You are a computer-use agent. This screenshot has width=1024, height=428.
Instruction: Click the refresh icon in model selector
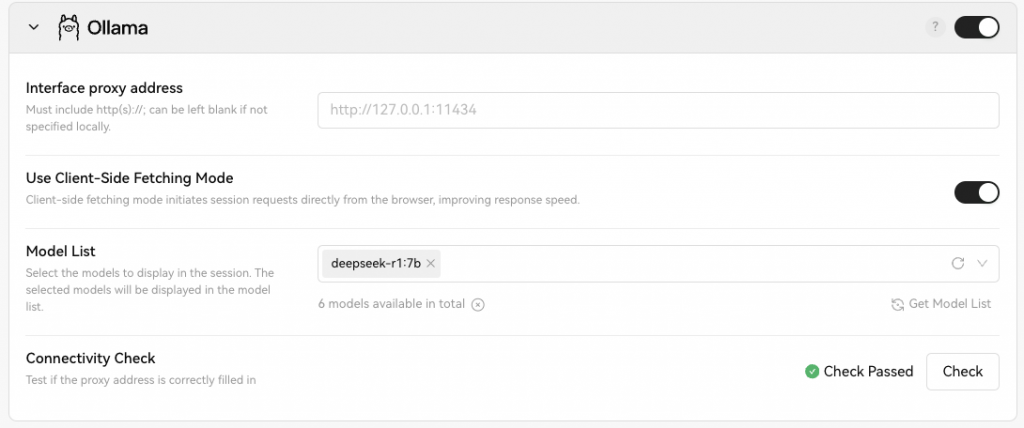957,264
